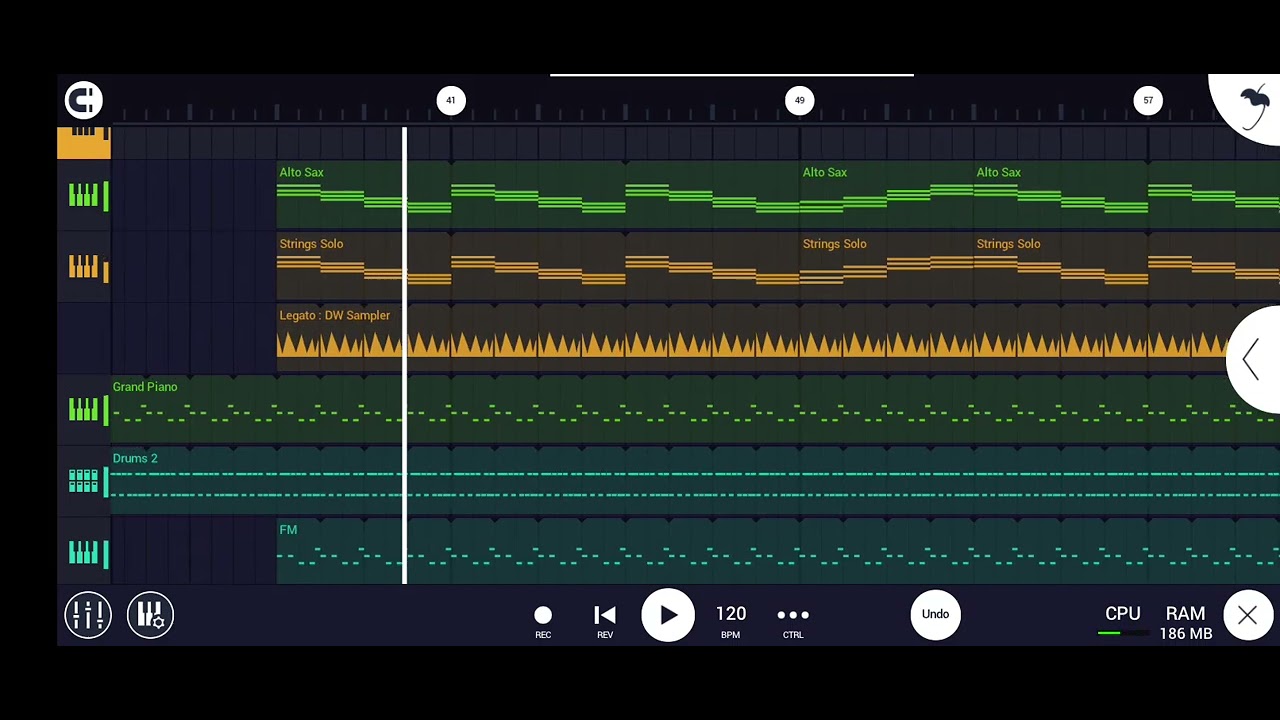Toggle the magnet snap icon

84,100
